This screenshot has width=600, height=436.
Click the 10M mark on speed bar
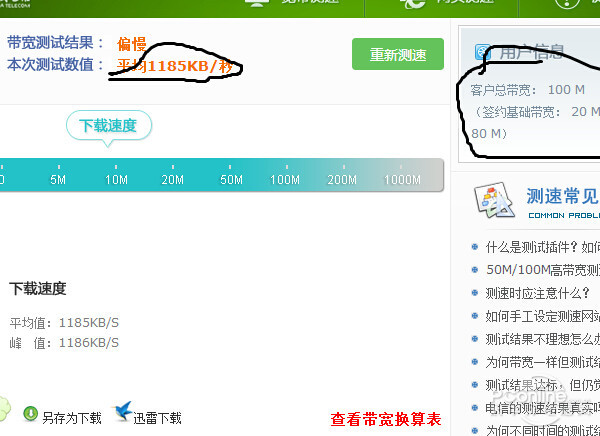click(117, 180)
